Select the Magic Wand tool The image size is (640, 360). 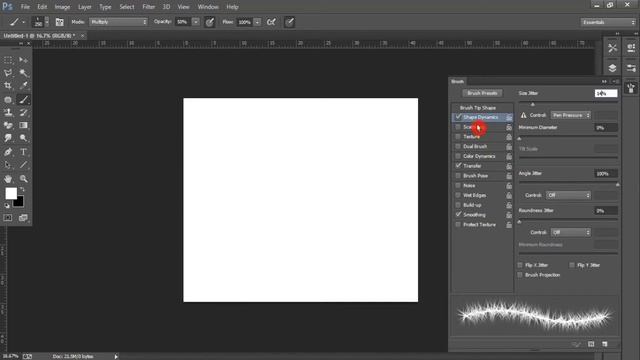tap(23, 73)
